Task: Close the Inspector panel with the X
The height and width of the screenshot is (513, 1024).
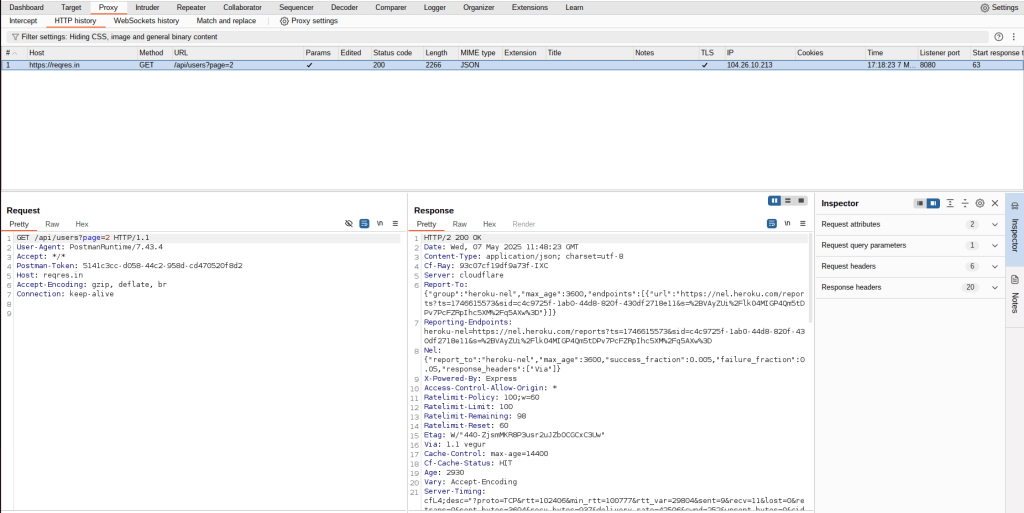Action: click(x=995, y=203)
